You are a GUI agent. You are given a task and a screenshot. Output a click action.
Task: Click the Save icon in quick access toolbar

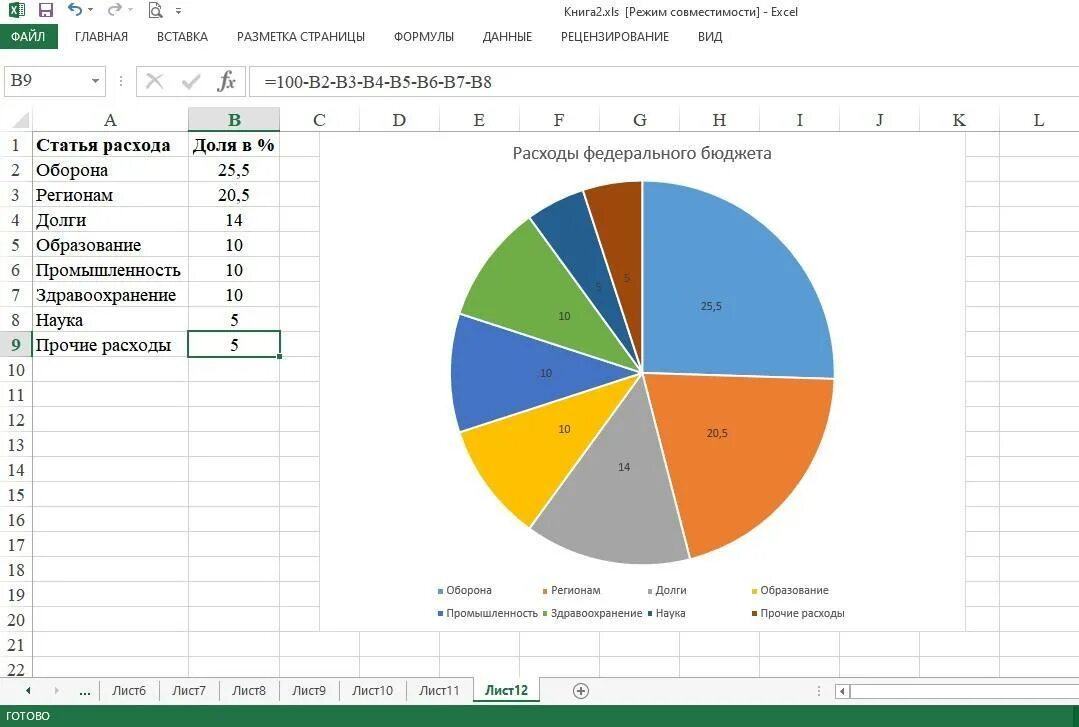(45, 10)
